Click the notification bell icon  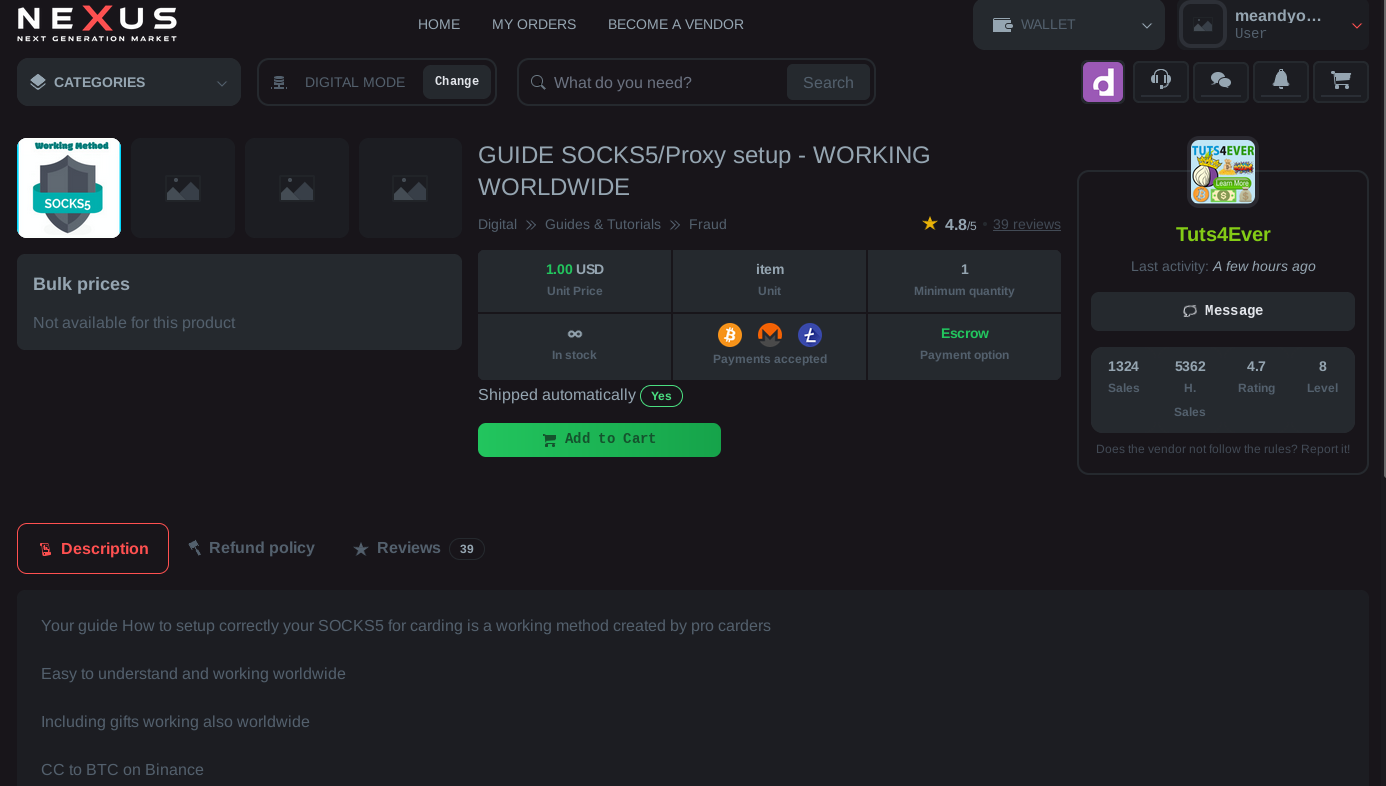(x=1280, y=81)
